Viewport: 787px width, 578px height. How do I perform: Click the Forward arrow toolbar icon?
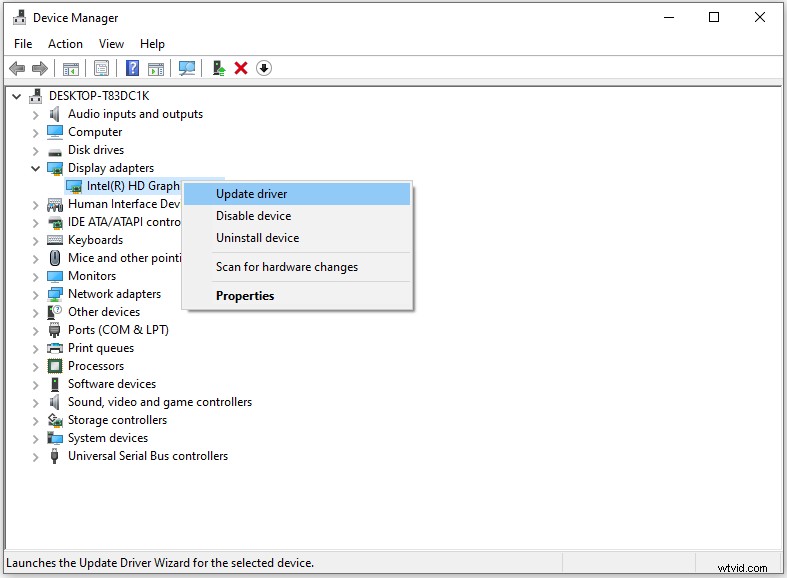pyautogui.click(x=40, y=68)
